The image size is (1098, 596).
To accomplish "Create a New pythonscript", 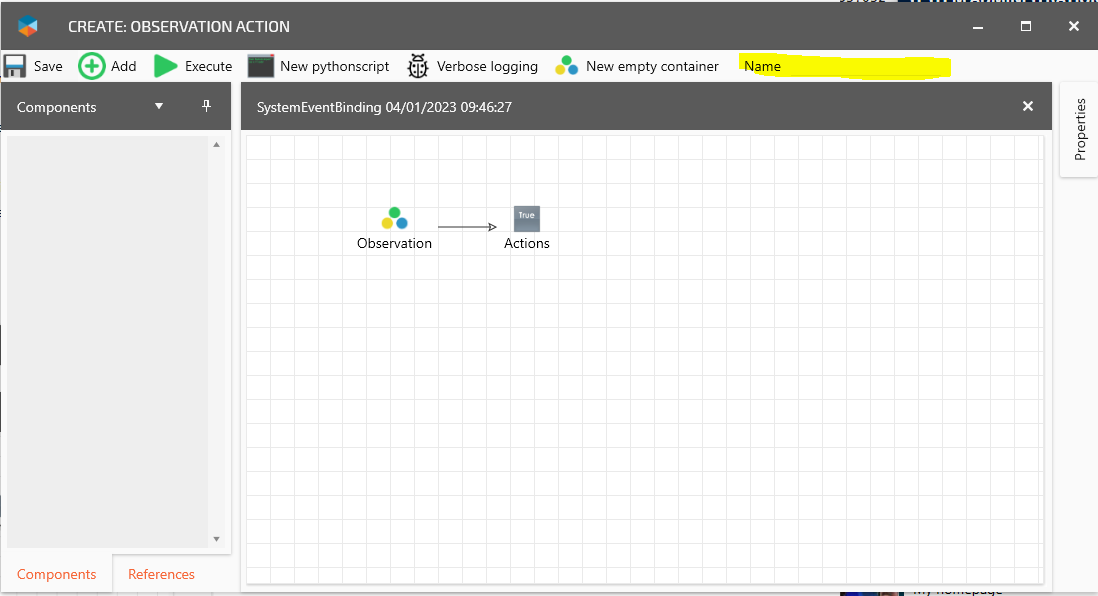I will pyautogui.click(x=261, y=66).
